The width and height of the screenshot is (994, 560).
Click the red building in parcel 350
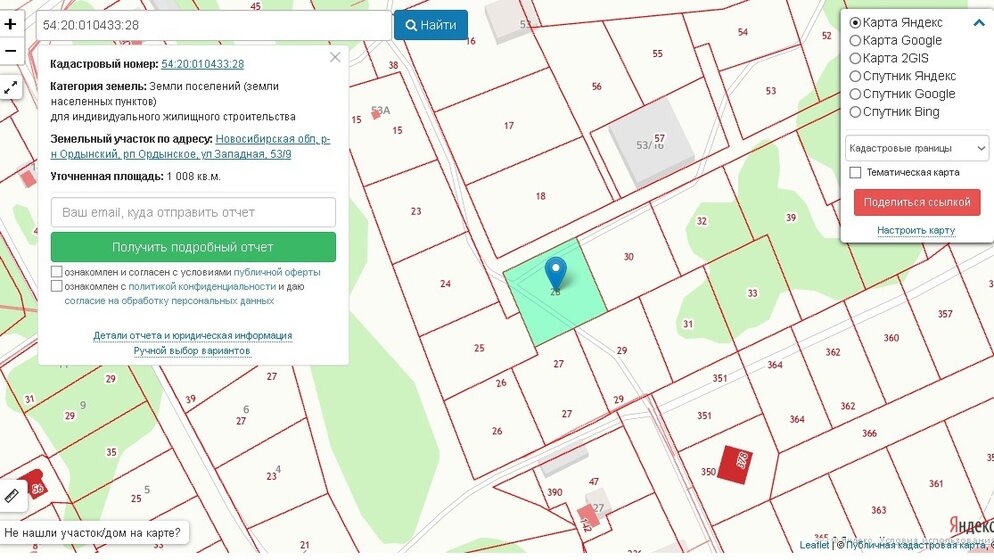coord(735,464)
